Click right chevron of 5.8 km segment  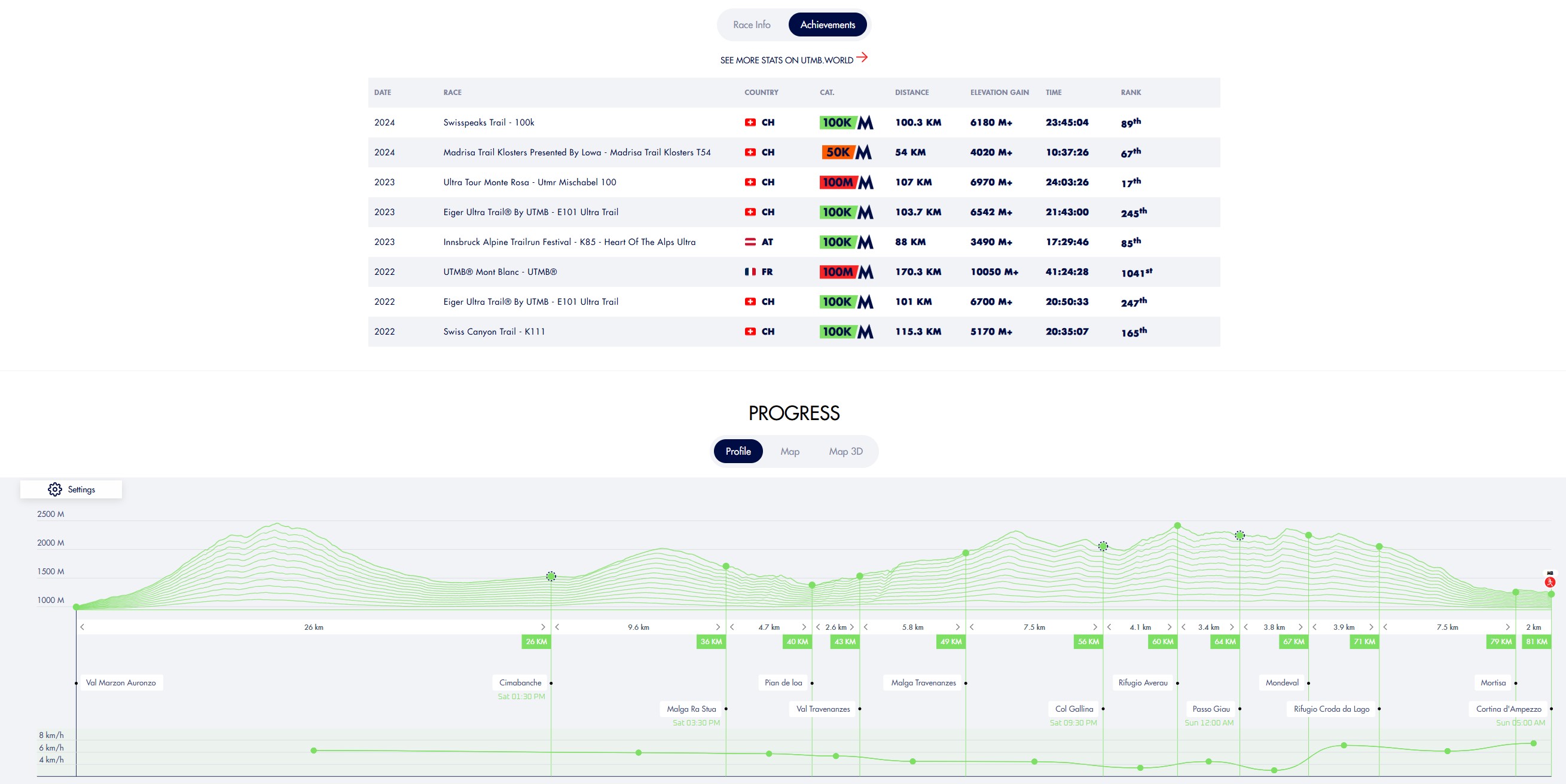coord(957,627)
